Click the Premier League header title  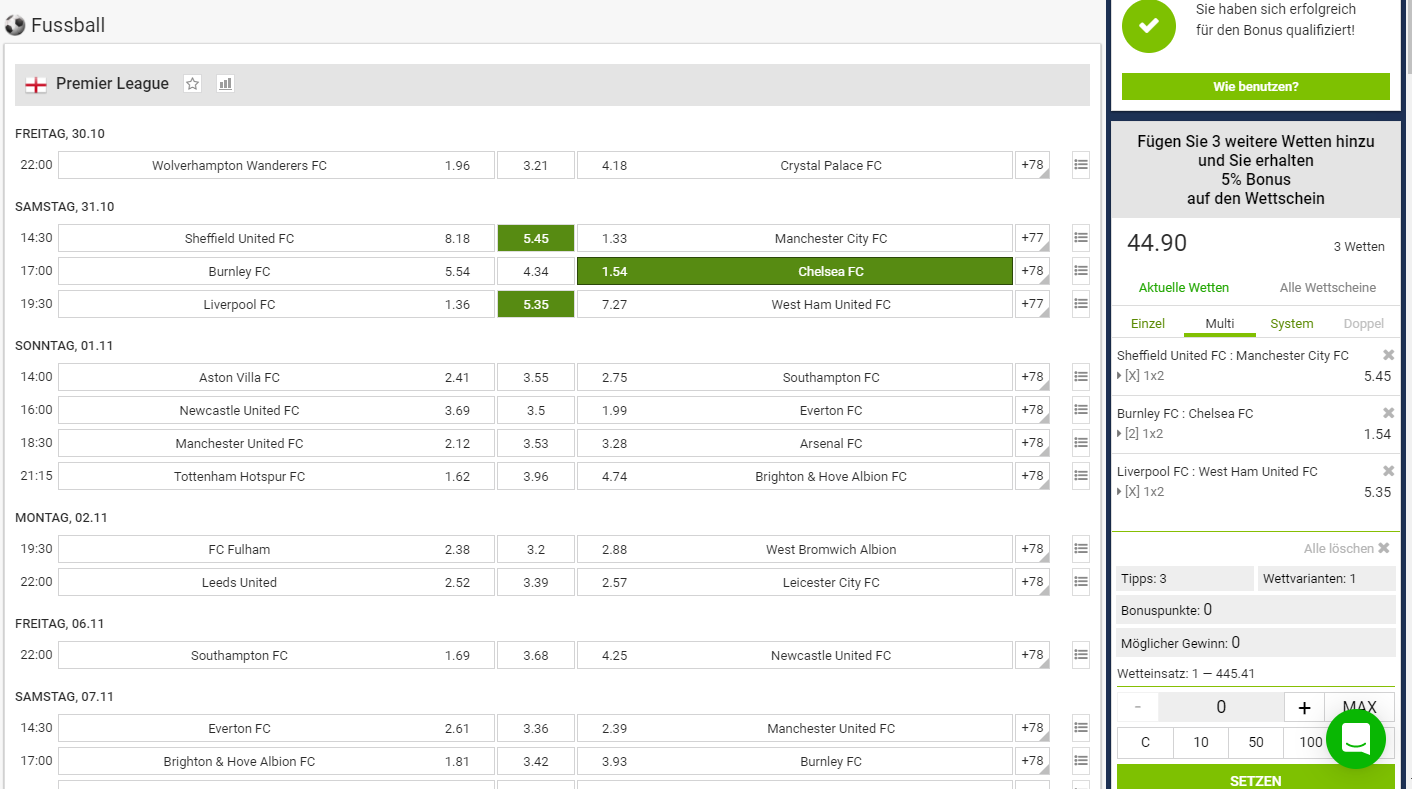click(112, 84)
